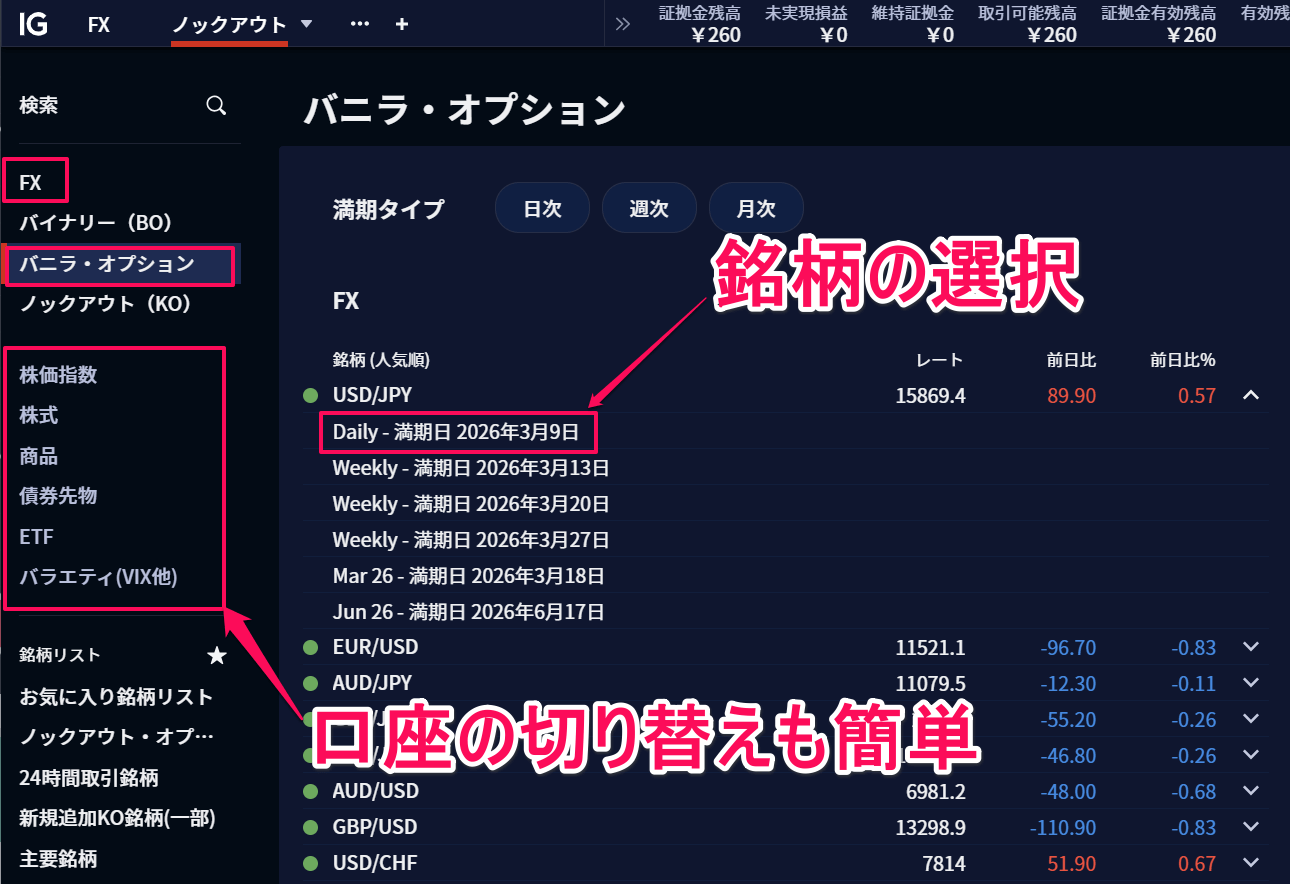The width and height of the screenshot is (1290, 884).
Task: Select 株式 in the category list
Action: 37,416
